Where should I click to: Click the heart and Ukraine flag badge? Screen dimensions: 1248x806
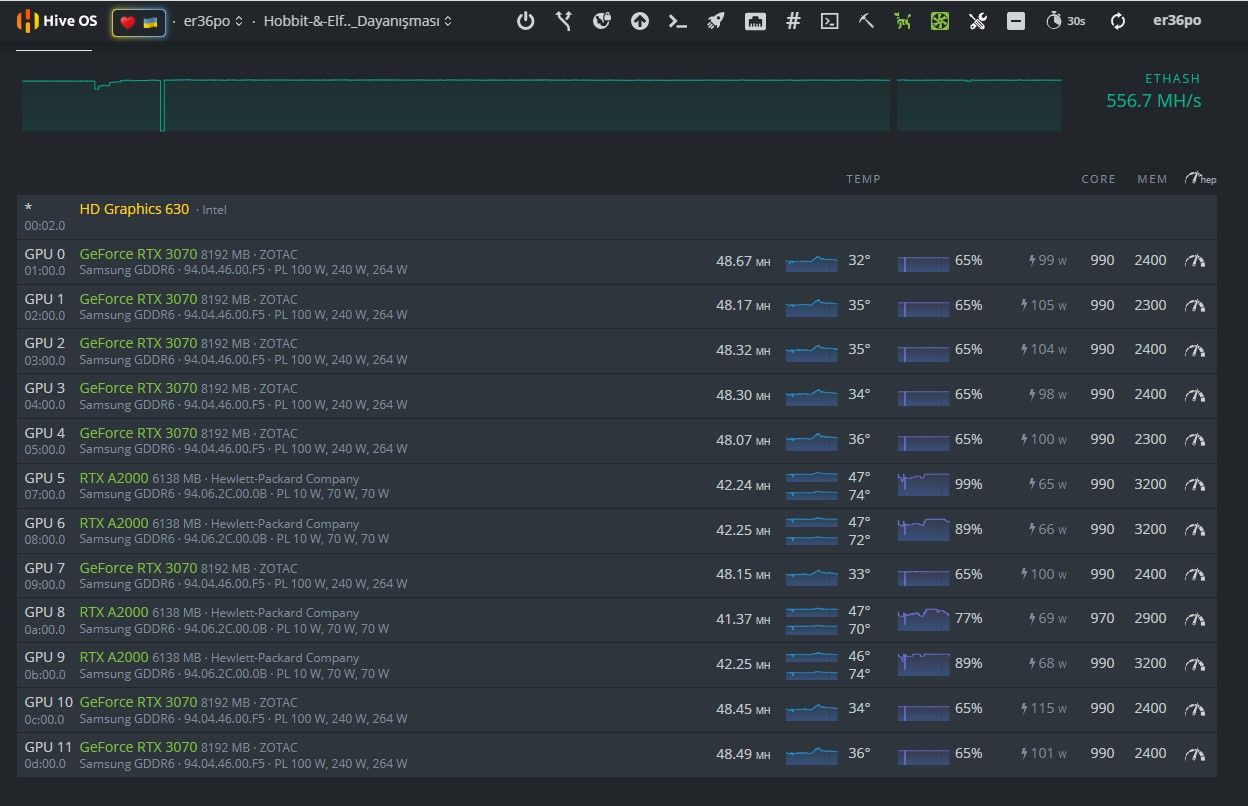click(x=139, y=22)
